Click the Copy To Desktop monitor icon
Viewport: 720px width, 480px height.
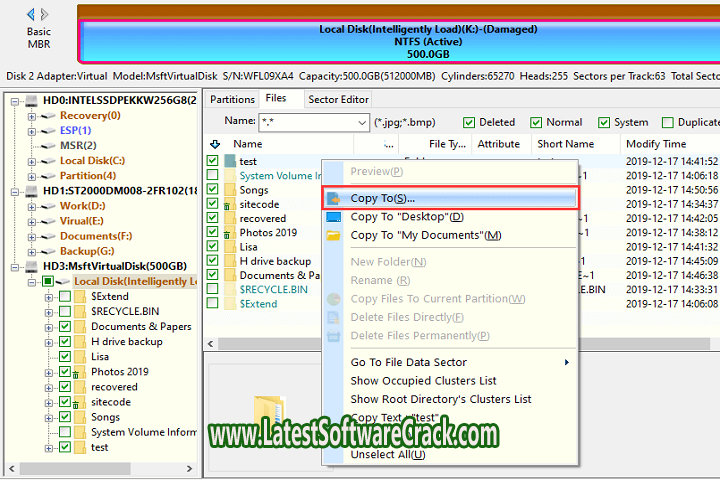[334, 217]
